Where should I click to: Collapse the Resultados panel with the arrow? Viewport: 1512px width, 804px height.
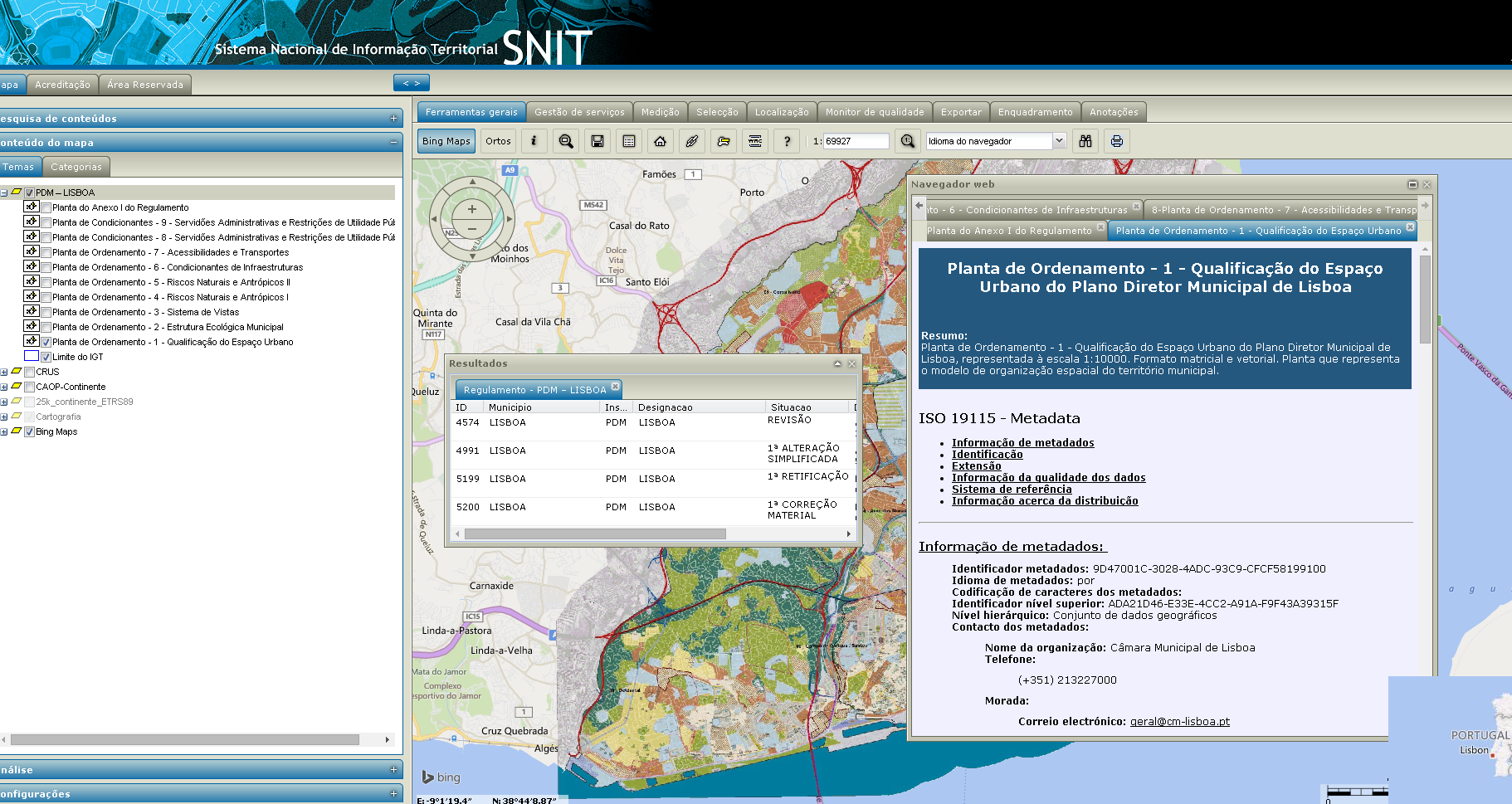(837, 363)
